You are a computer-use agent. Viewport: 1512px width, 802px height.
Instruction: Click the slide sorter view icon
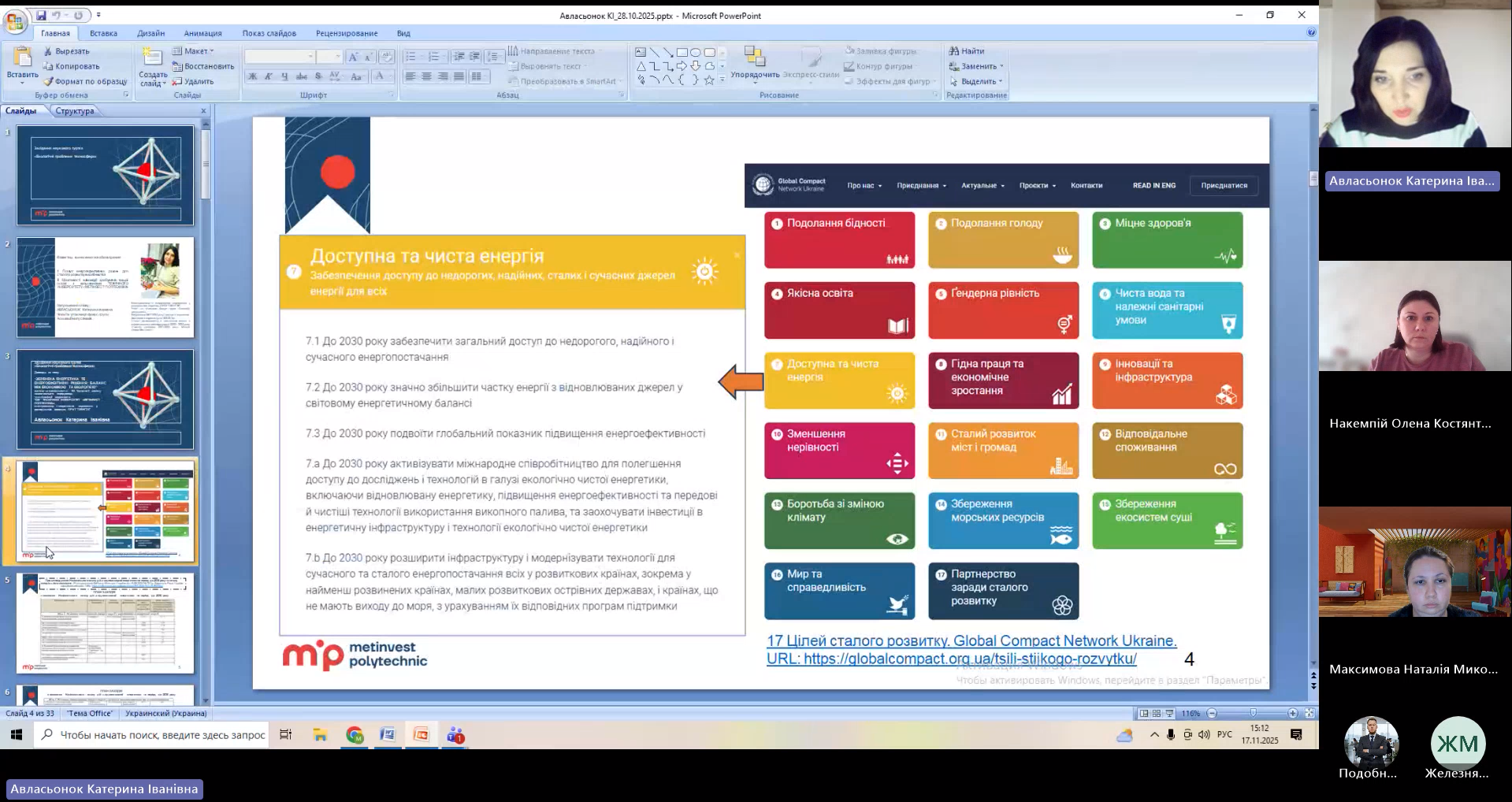(x=1157, y=713)
